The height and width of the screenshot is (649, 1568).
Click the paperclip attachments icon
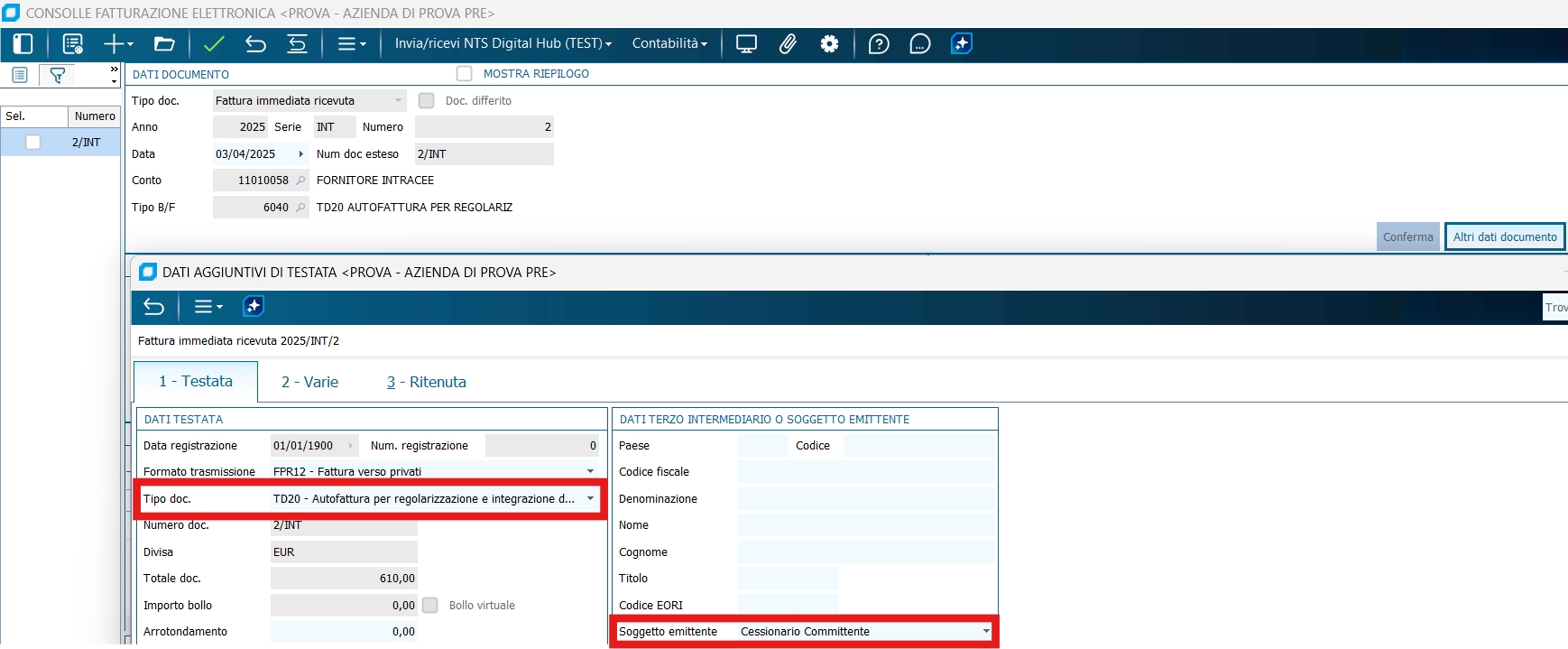[x=788, y=43]
